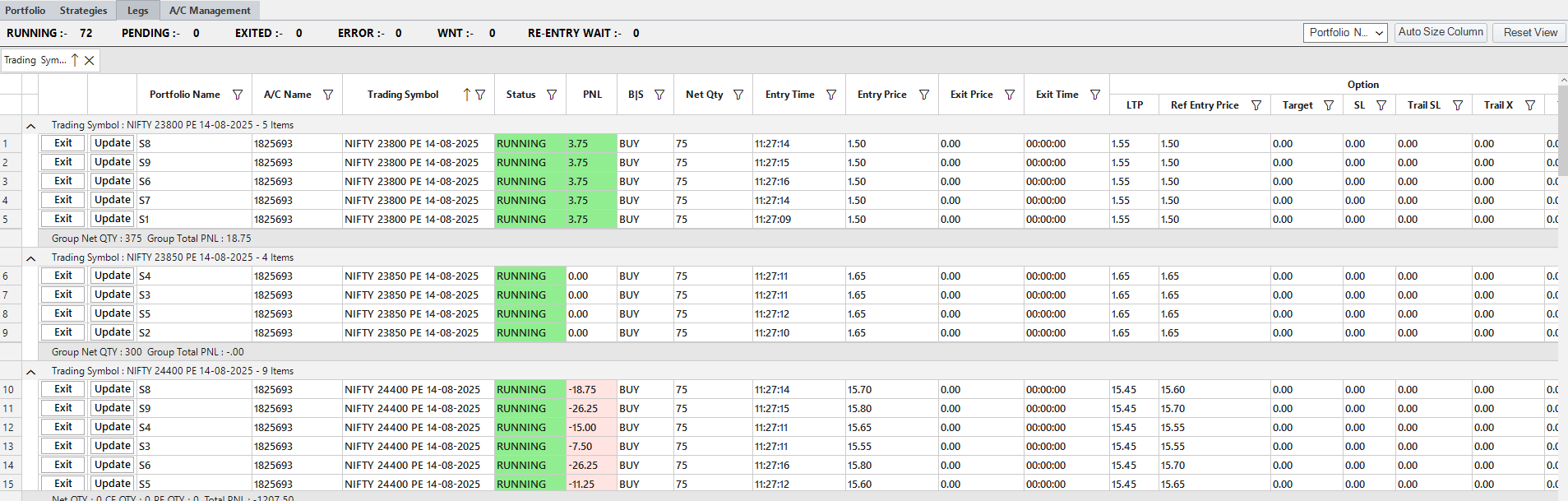The width and height of the screenshot is (1568, 501).
Task: Exit the S3 leg in row 7
Action: [63, 295]
